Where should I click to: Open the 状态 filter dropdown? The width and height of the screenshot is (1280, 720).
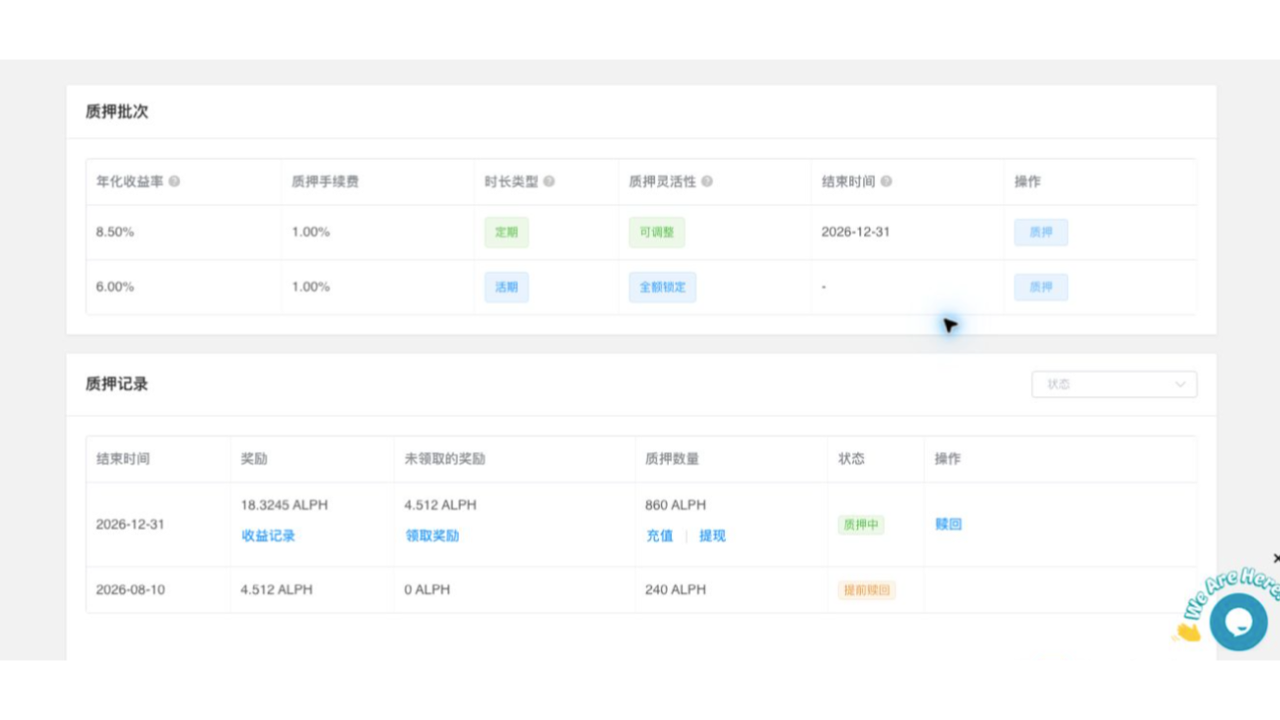tap(1114, 384)
